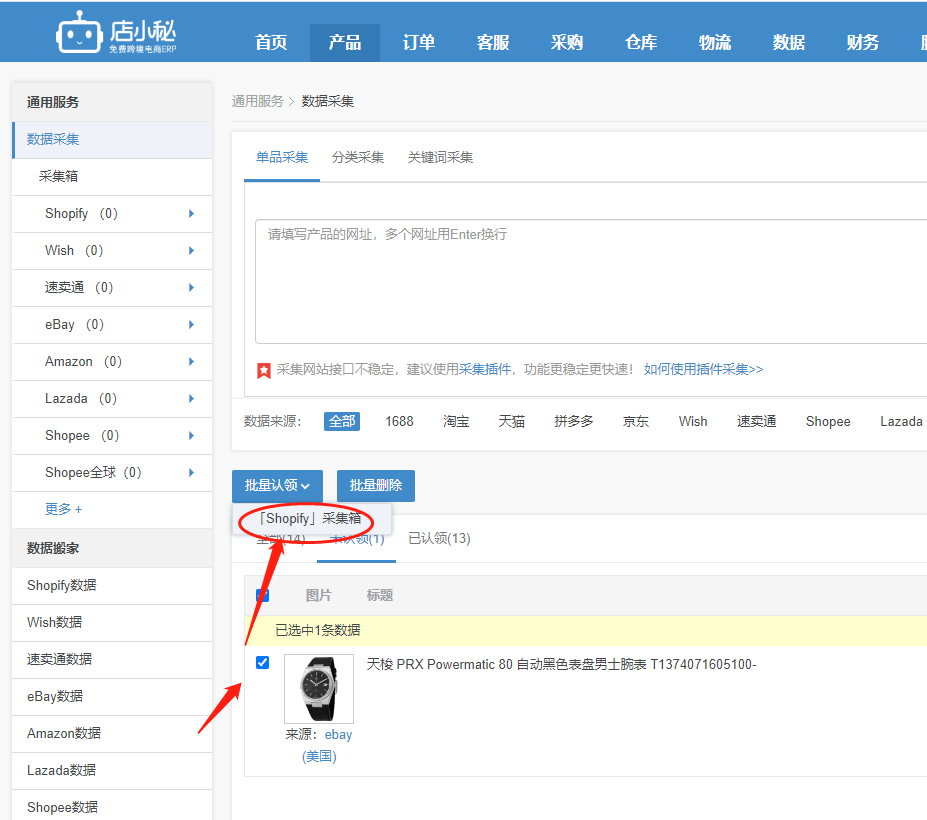Toggle the select-all checkbox in table header

pyautogui.click(x=262, y=595)
